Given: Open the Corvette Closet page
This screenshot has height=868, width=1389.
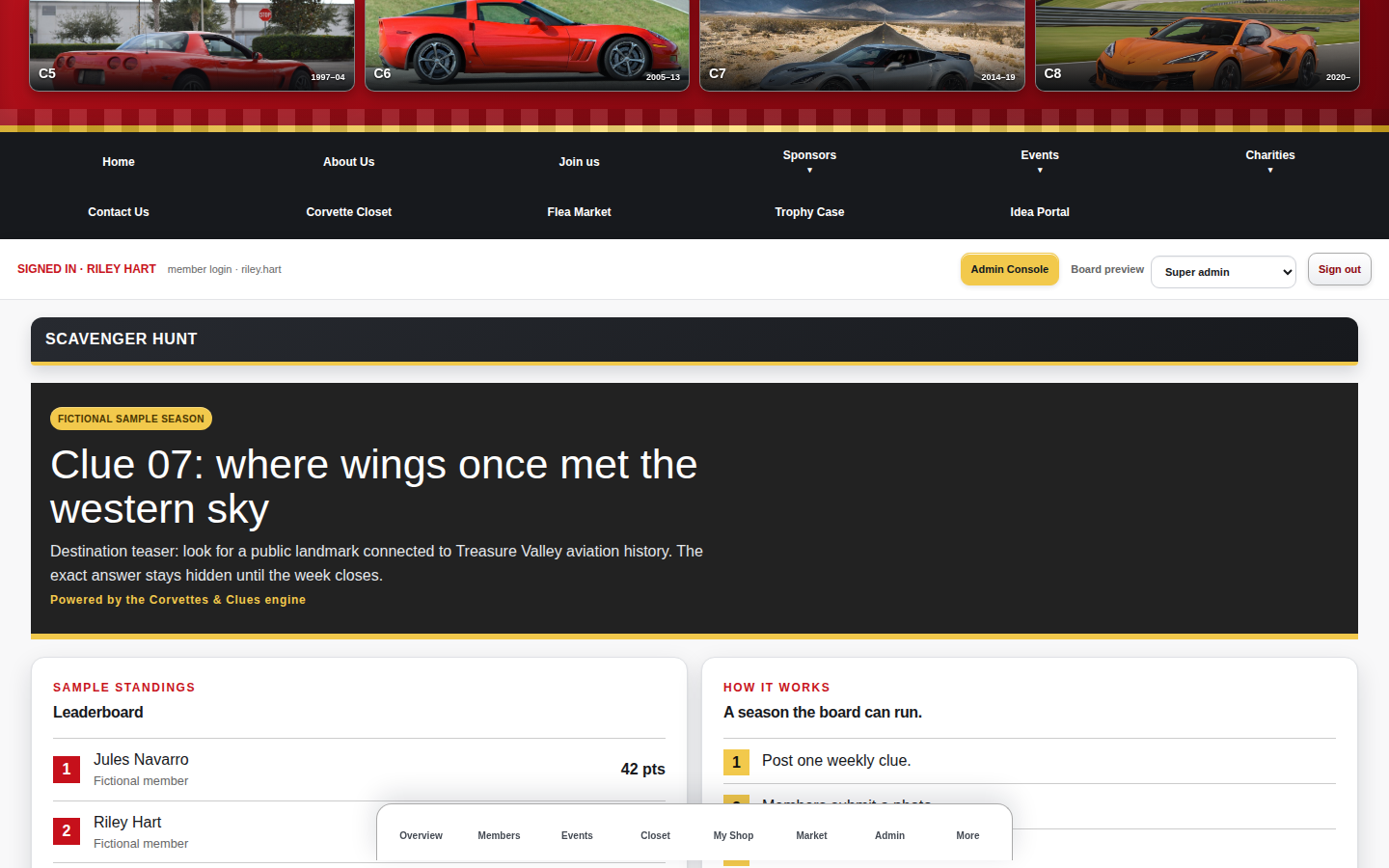Looking at the screenshot, I should click(x=349, y=212).
